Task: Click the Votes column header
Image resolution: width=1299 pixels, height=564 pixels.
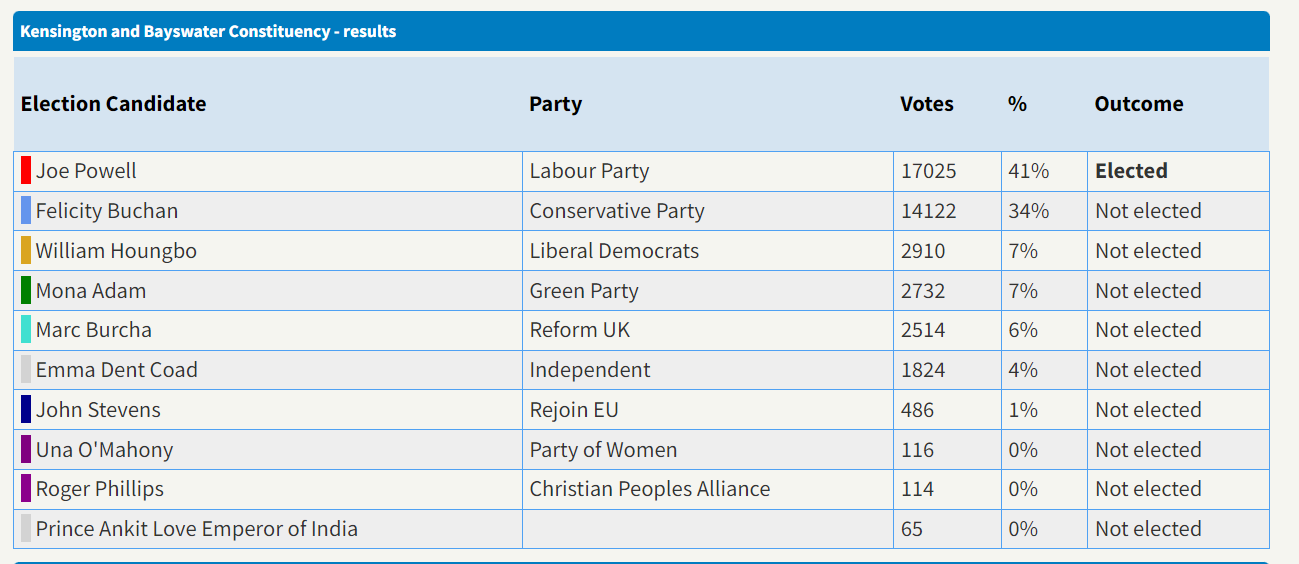Action: [x=926, y=104]
